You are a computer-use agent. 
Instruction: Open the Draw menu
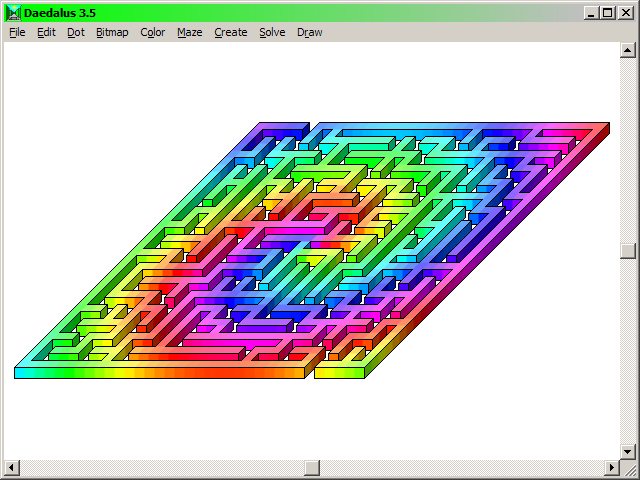(310, 32)
